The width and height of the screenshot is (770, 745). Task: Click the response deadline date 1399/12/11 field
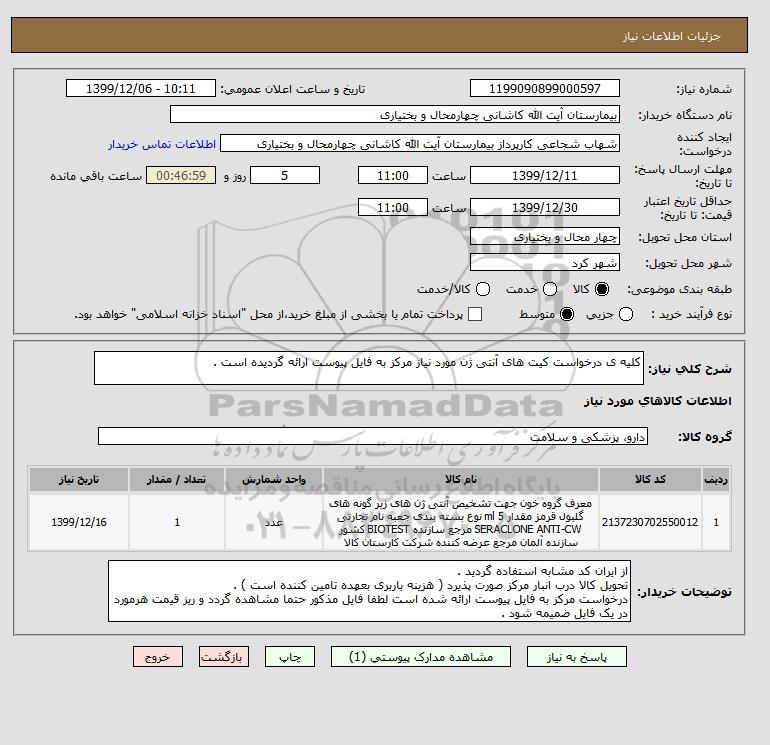coord(545,175)
